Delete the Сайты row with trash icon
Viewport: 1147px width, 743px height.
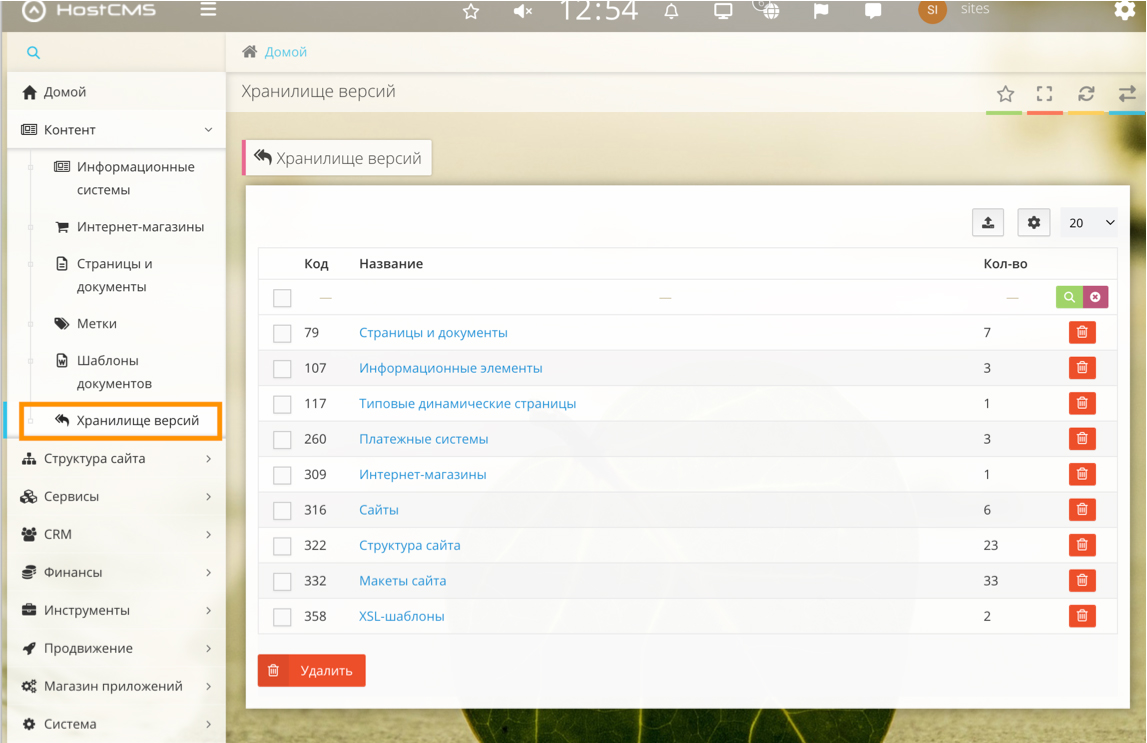1082,510
